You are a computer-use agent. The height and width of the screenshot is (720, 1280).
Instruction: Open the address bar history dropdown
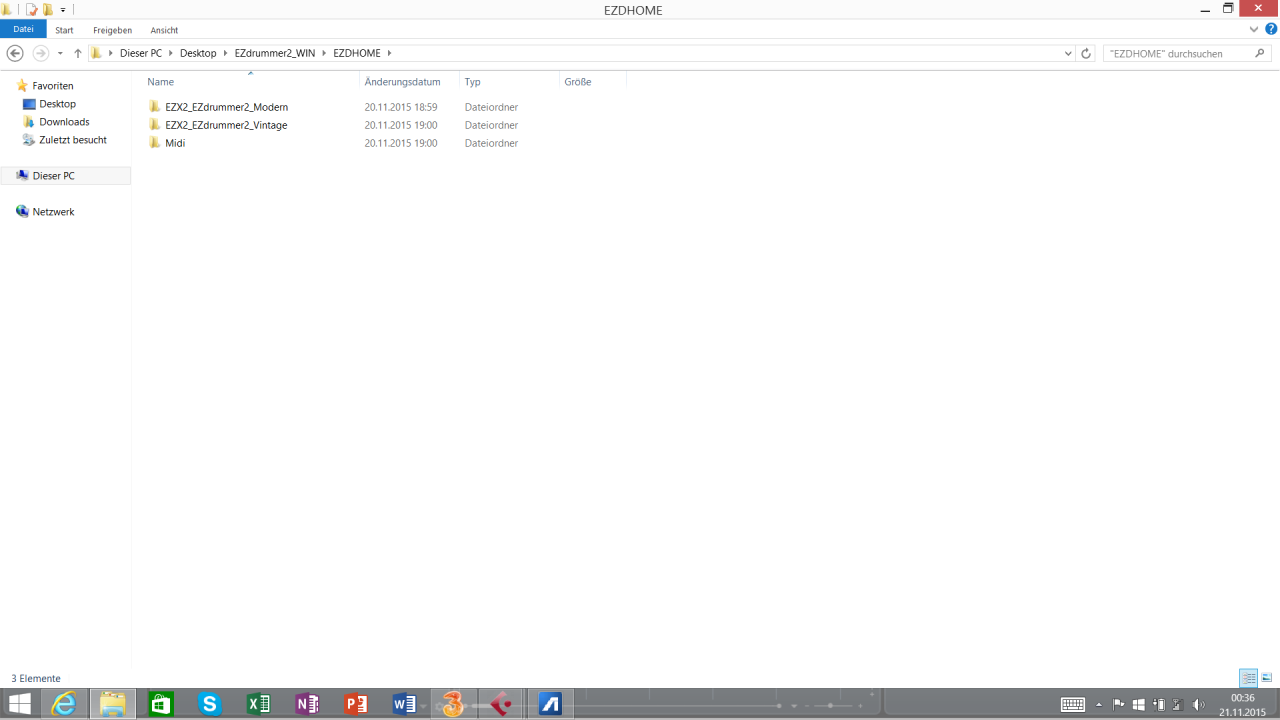(1068, 53)
